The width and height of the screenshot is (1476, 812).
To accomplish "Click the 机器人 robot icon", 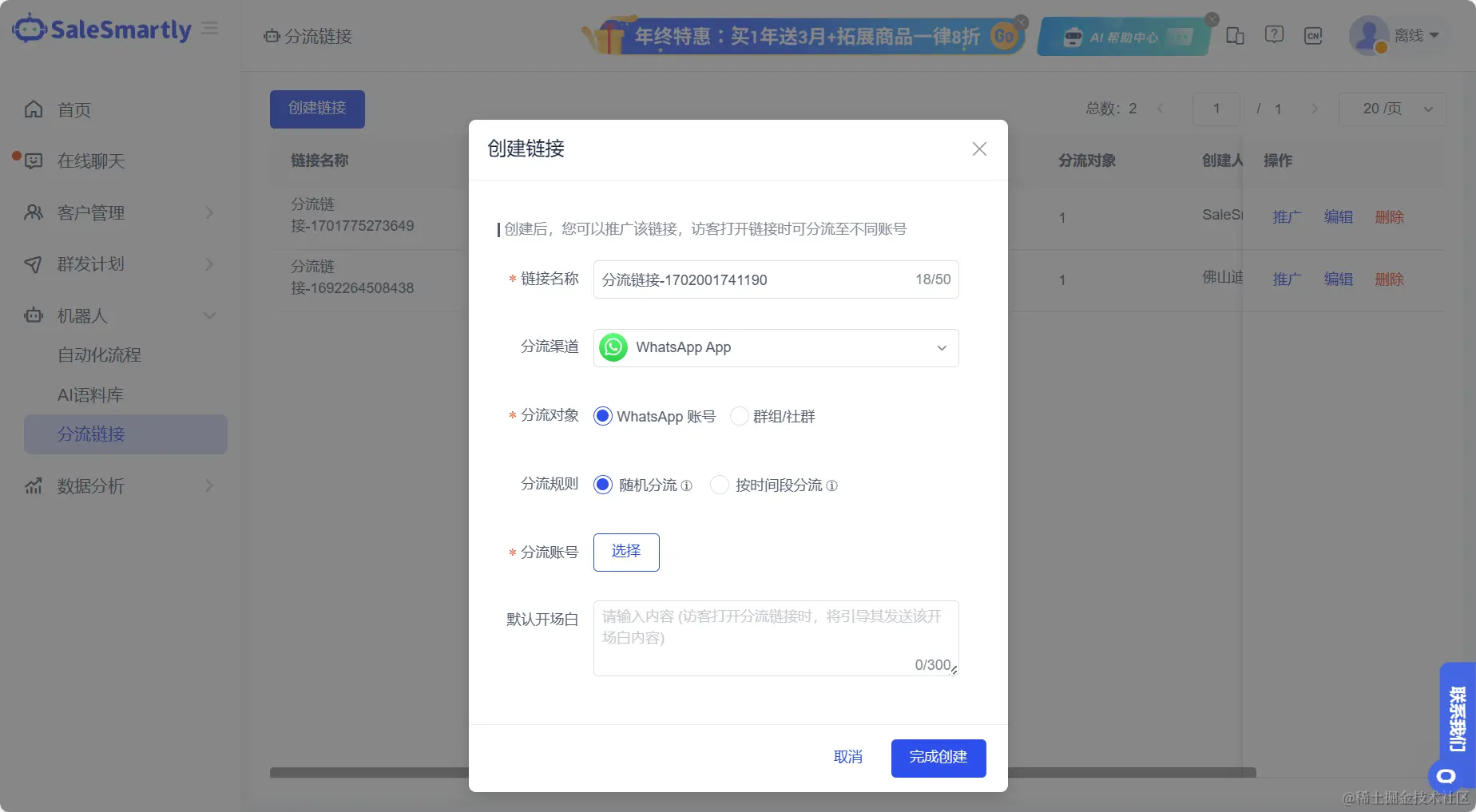I will click(34, 315).
